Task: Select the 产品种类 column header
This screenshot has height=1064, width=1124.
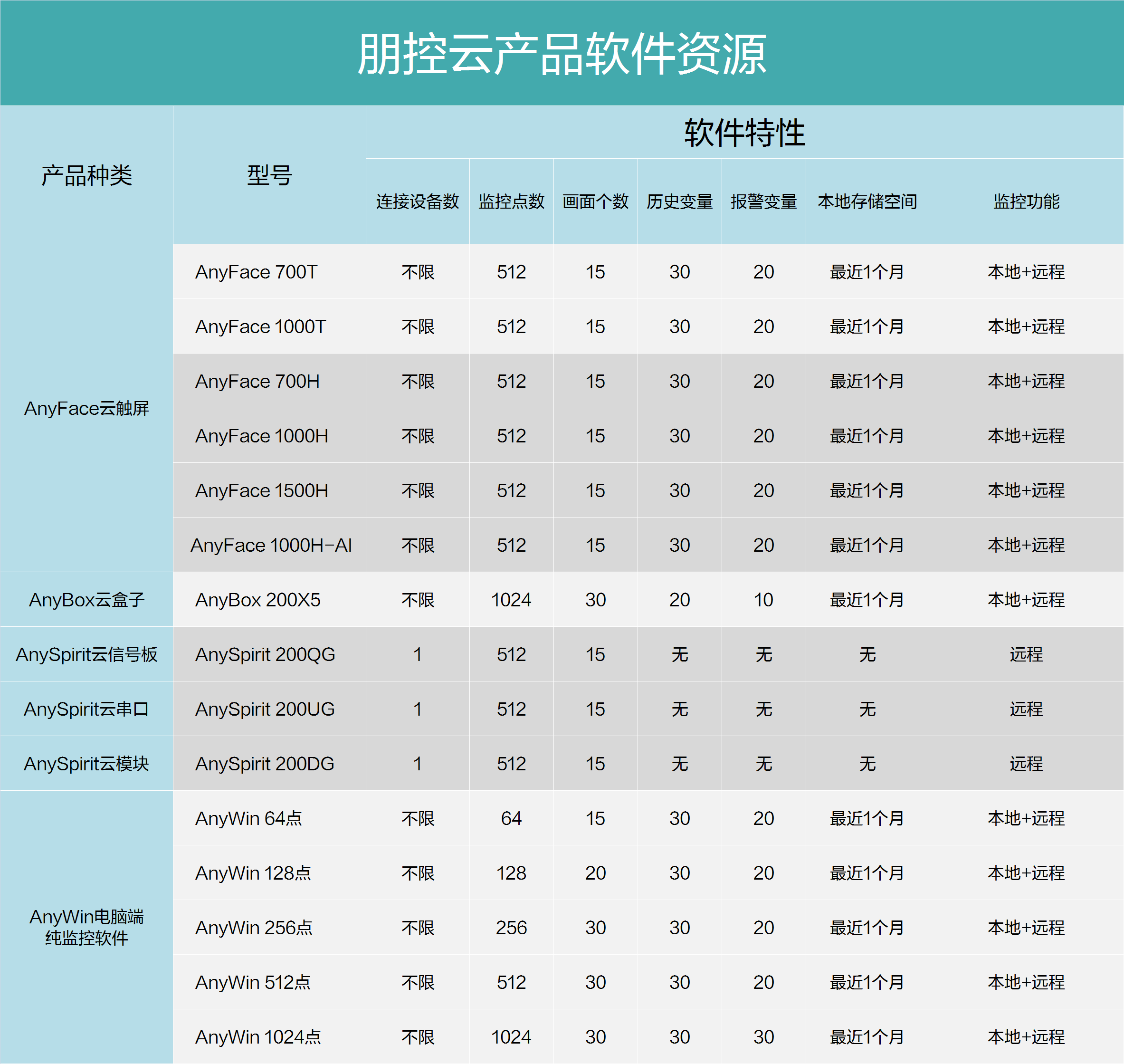Action: point(86,175)
